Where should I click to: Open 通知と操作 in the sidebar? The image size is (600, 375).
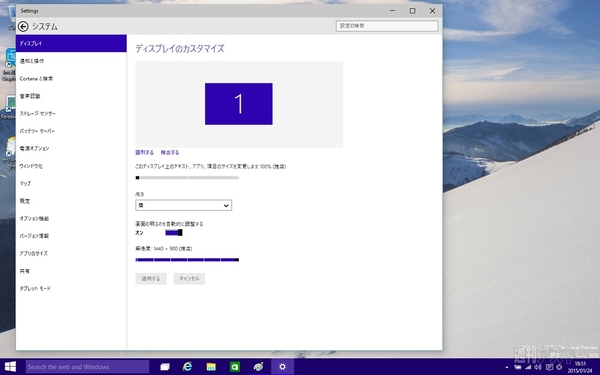[x=71, y=61]
